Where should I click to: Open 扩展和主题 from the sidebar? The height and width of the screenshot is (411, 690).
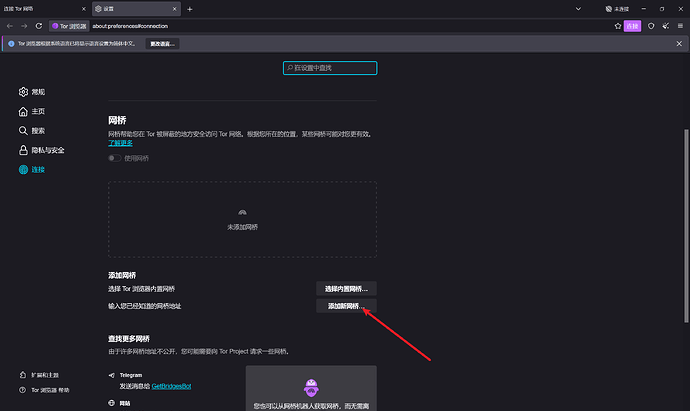pyautogui.click(x=39, y=375)
